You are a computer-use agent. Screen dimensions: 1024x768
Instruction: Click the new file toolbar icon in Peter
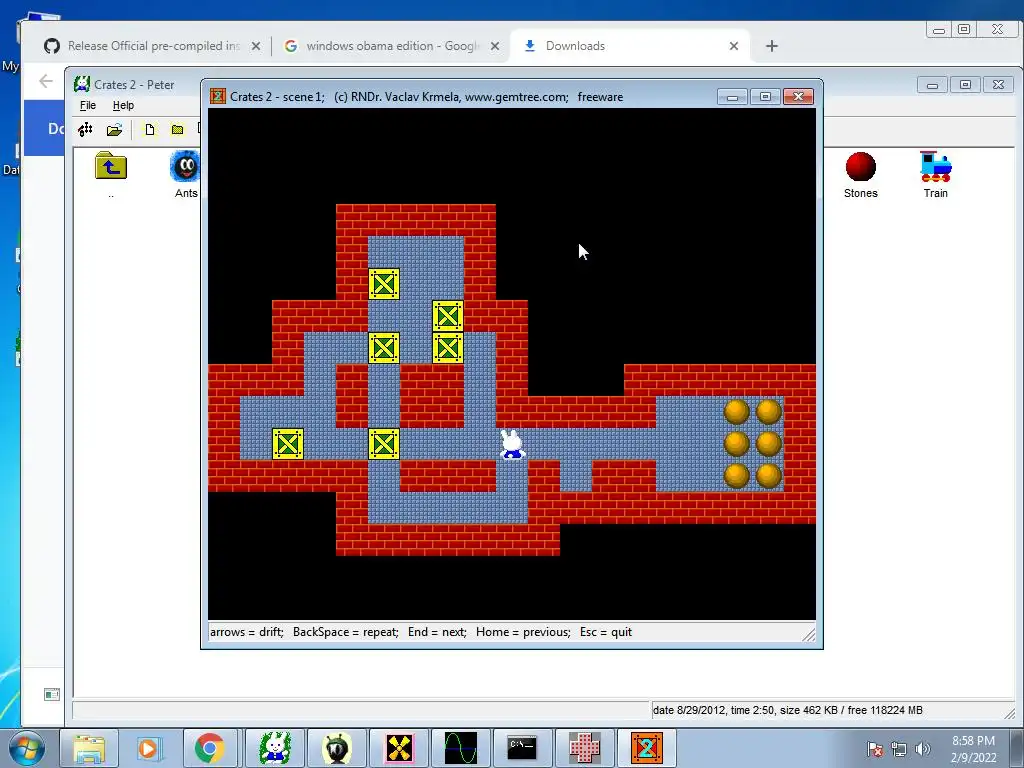(x=150, y=129)
